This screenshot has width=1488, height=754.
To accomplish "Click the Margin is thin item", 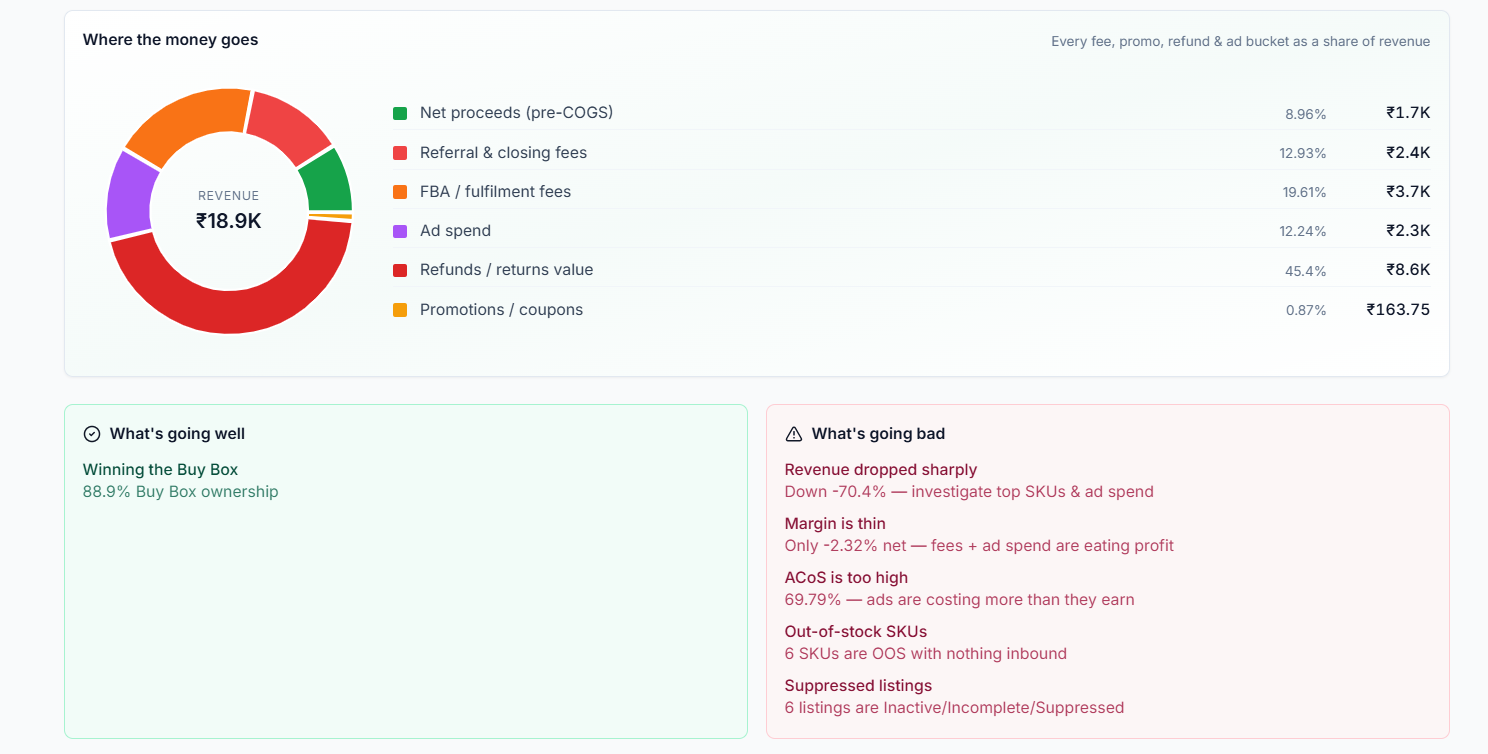I will [835, 524].
